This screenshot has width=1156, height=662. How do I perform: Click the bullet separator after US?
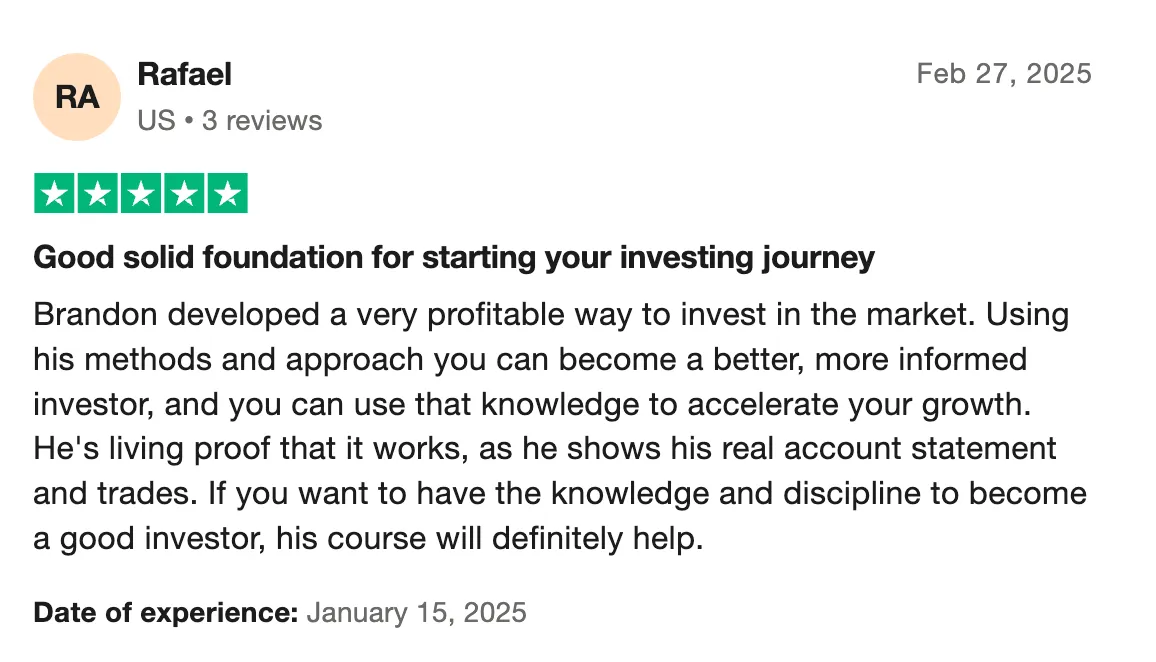(189, 121)
